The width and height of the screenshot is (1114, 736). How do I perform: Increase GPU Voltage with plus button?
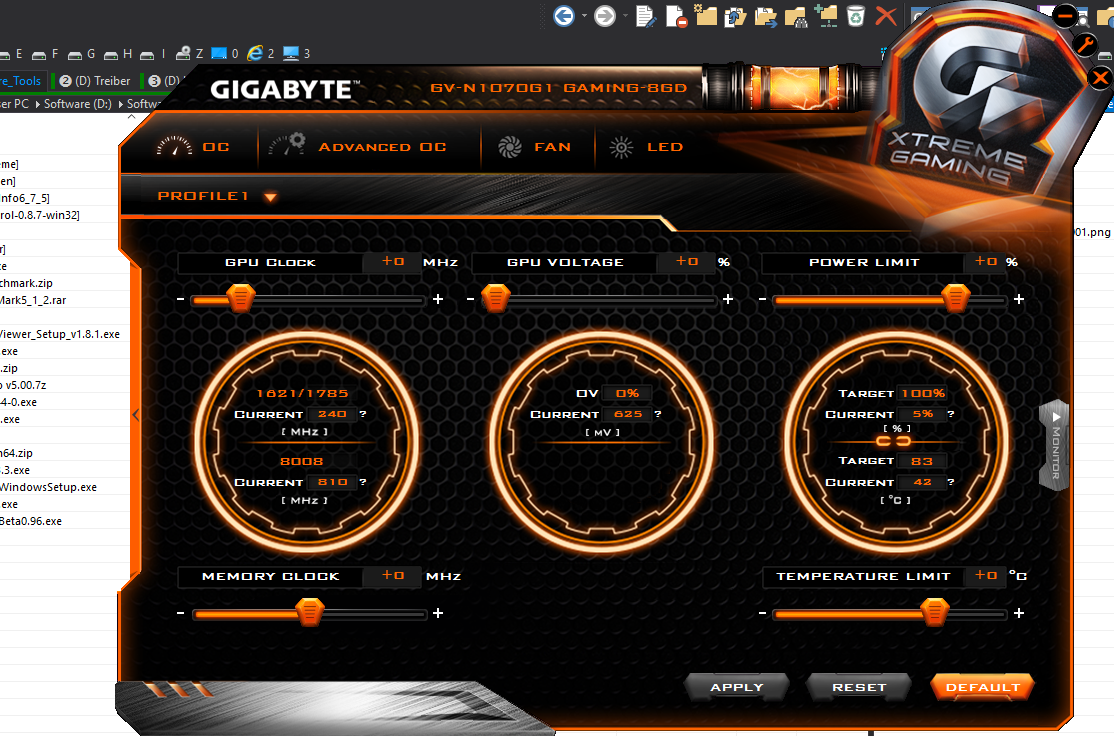(x=728, y=299)
